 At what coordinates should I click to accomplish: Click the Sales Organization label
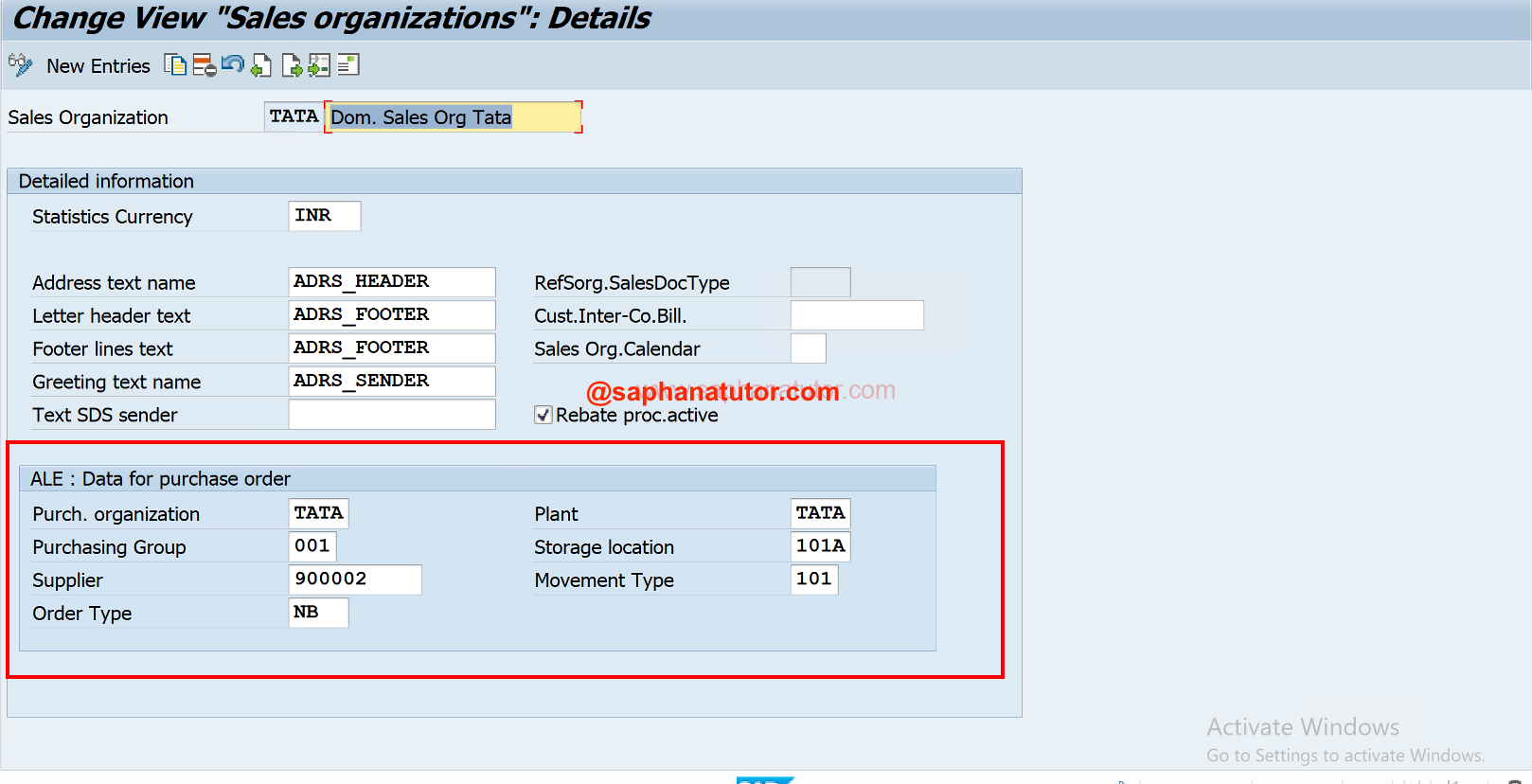(88, 117)
